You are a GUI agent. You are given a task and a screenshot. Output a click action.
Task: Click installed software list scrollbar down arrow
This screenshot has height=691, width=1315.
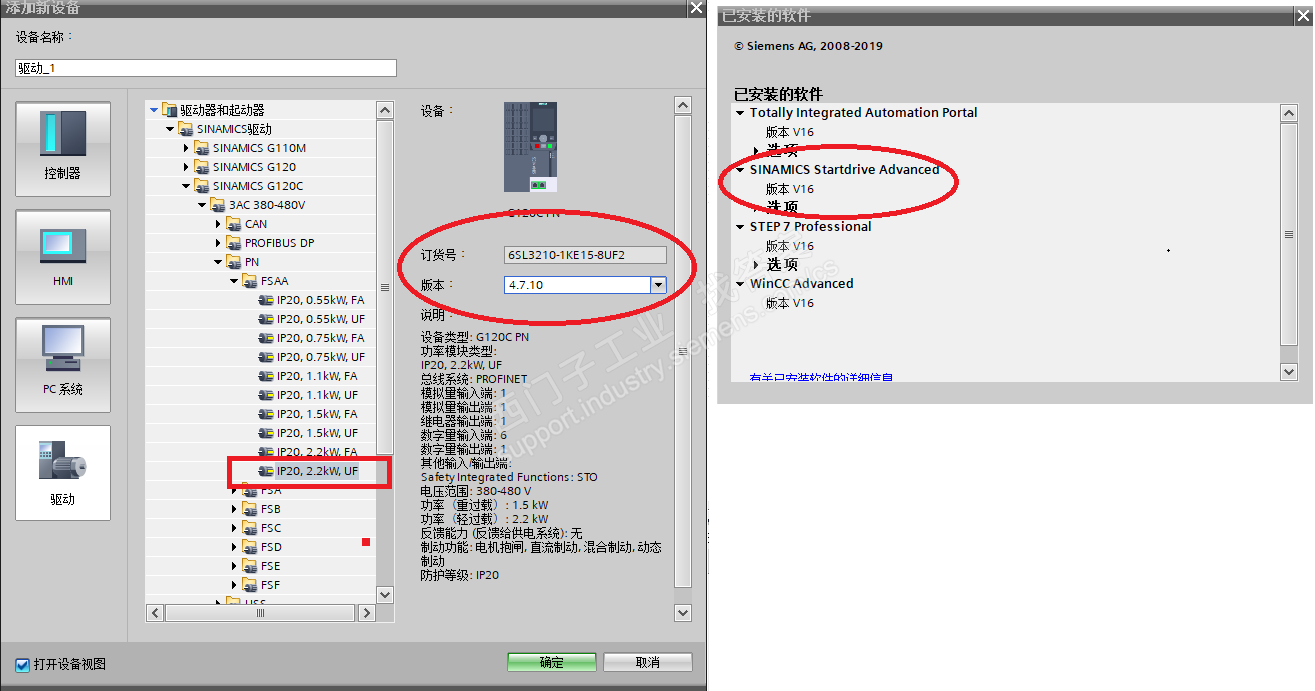1289,371
